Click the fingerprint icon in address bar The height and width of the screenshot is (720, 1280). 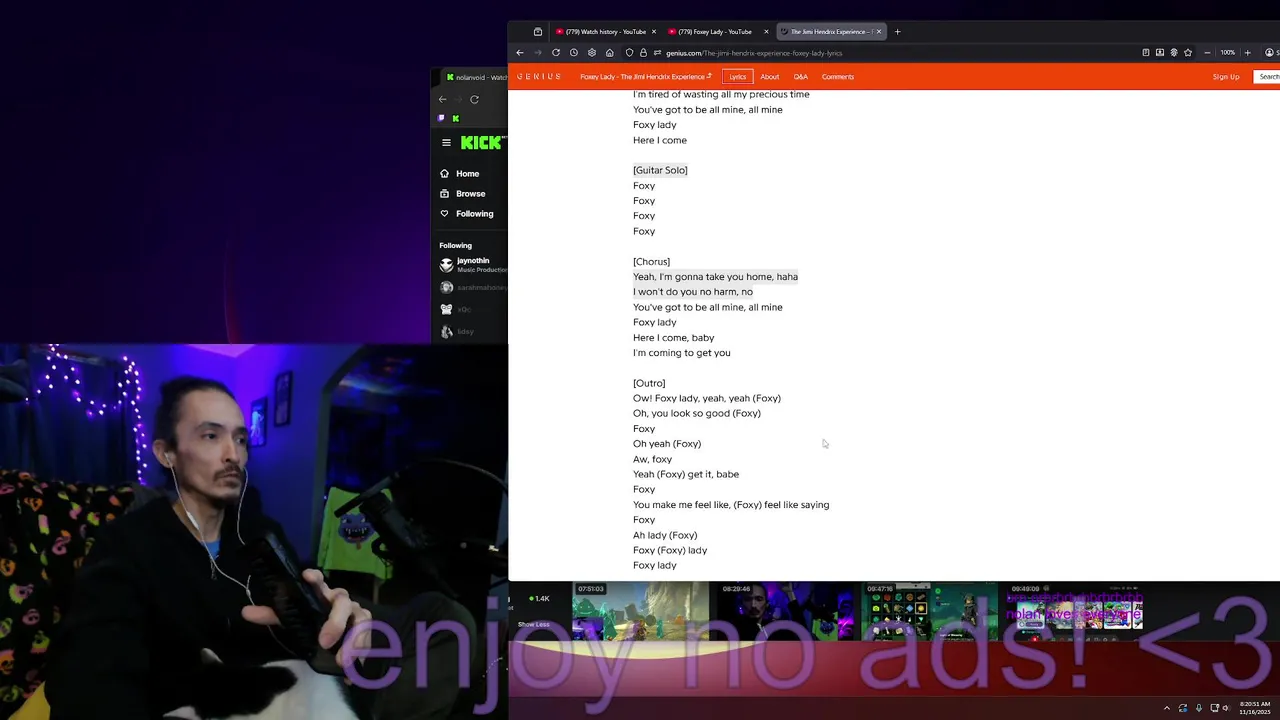tap(1174, 53)
